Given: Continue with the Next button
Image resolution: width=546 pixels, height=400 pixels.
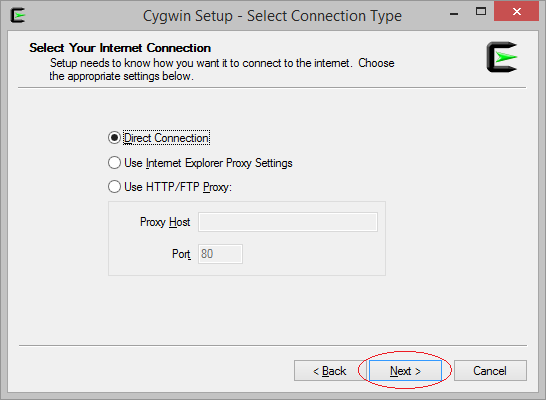Looking at the screenshot, I should (405, 370).
